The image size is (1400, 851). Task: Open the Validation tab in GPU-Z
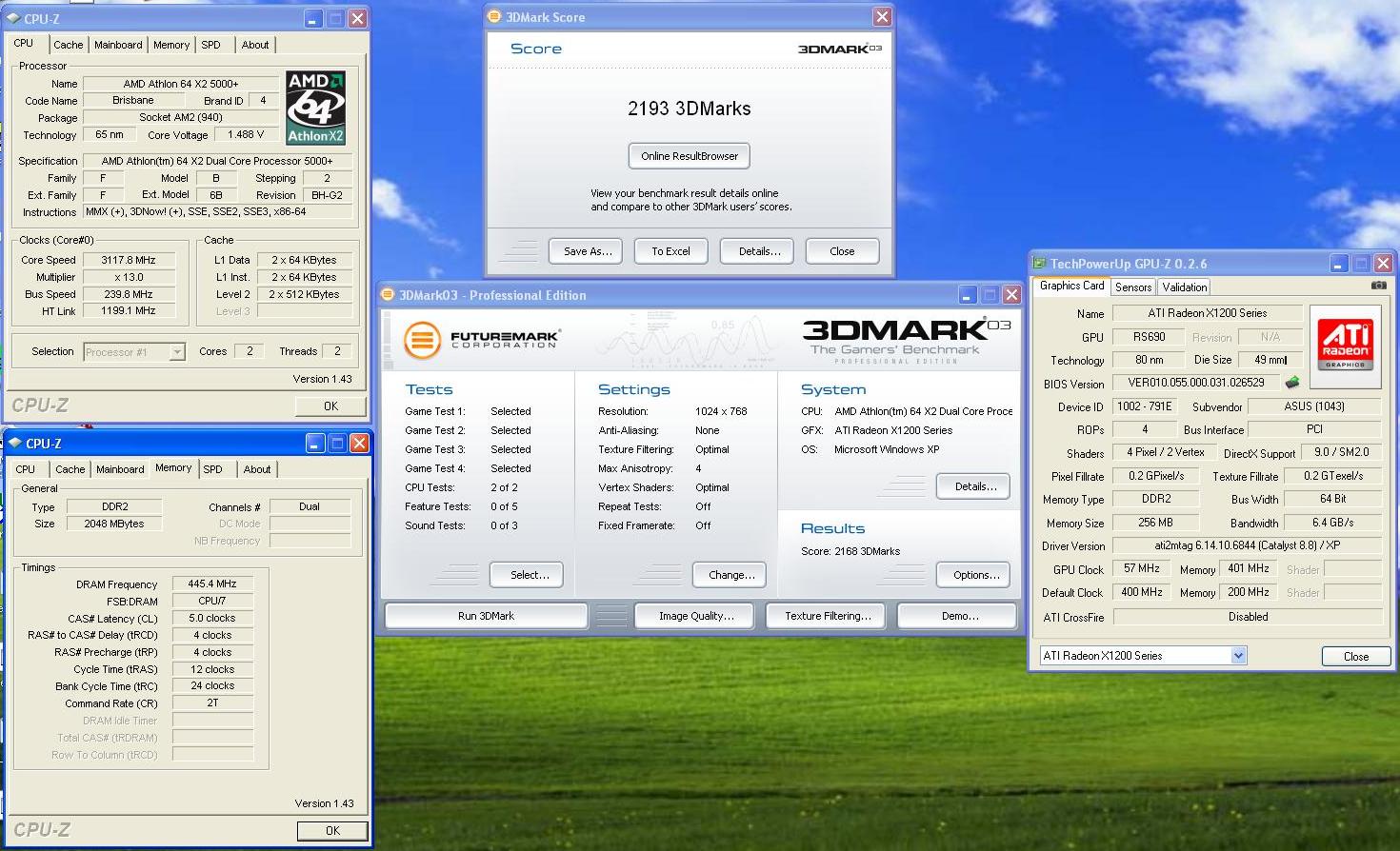pyautogui.click(x=1185, y=287)
